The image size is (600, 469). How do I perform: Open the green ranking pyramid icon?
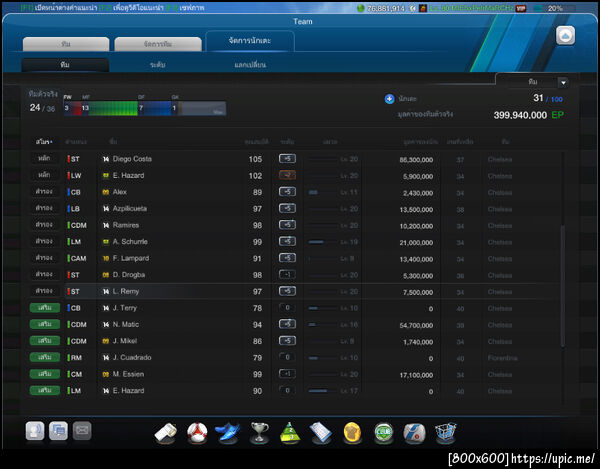pyautogui.click(x=290, y=433)
